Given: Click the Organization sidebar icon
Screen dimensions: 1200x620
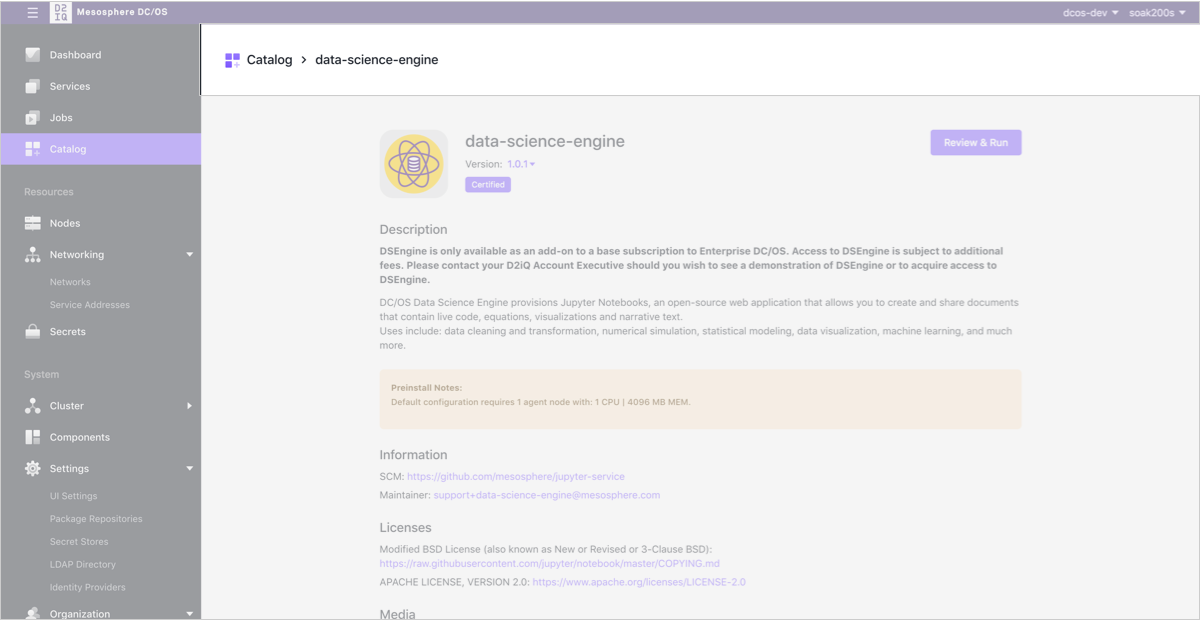Looking at the screenshot, I should (33, 613).
